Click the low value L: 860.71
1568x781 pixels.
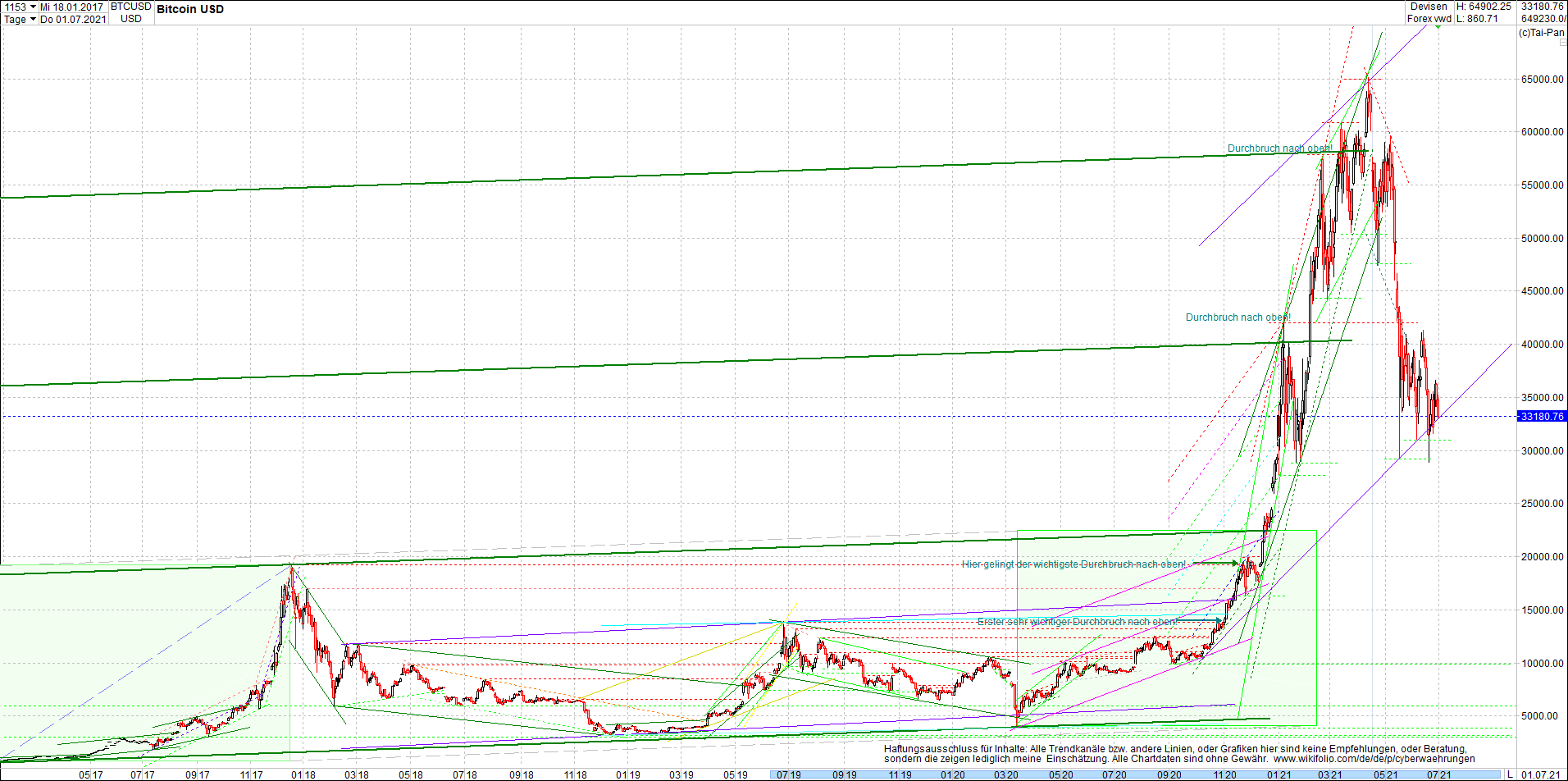pyautogui.click(x=1477, y=19)
